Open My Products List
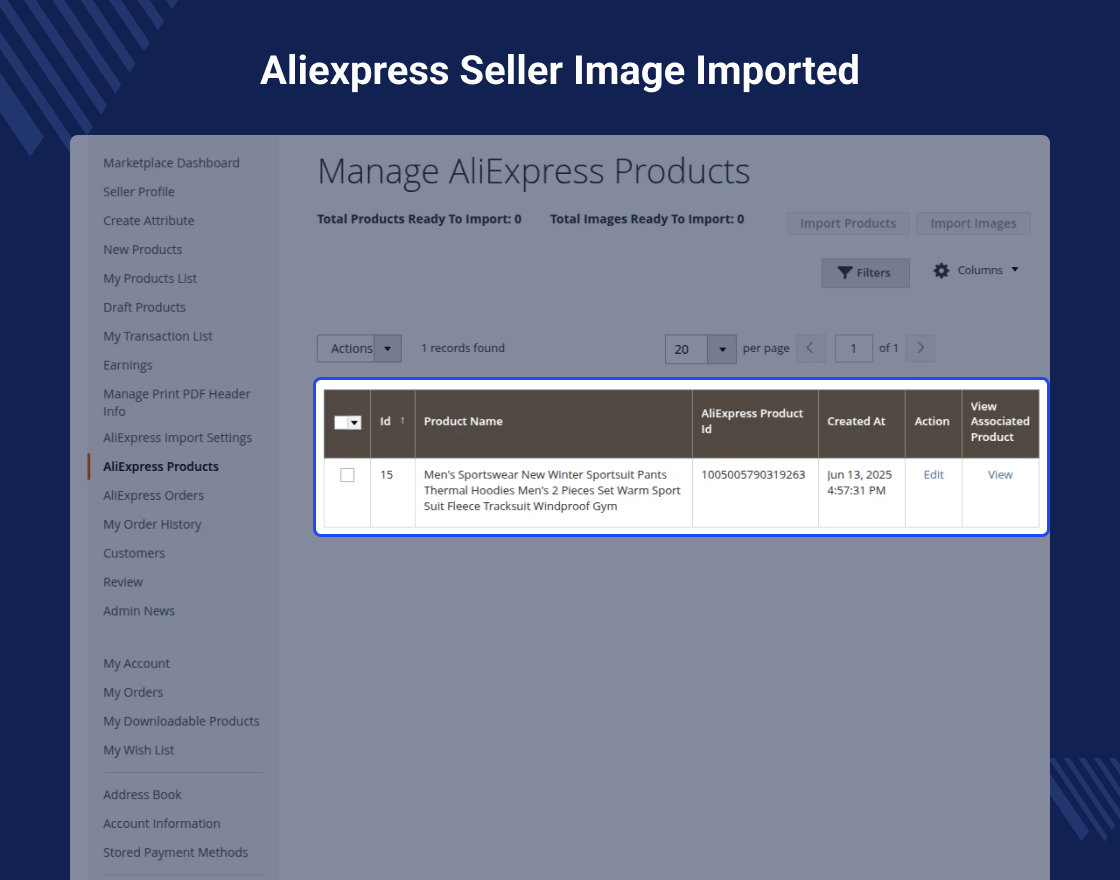Screen dimensions: 1120x880 pos(150,279)
